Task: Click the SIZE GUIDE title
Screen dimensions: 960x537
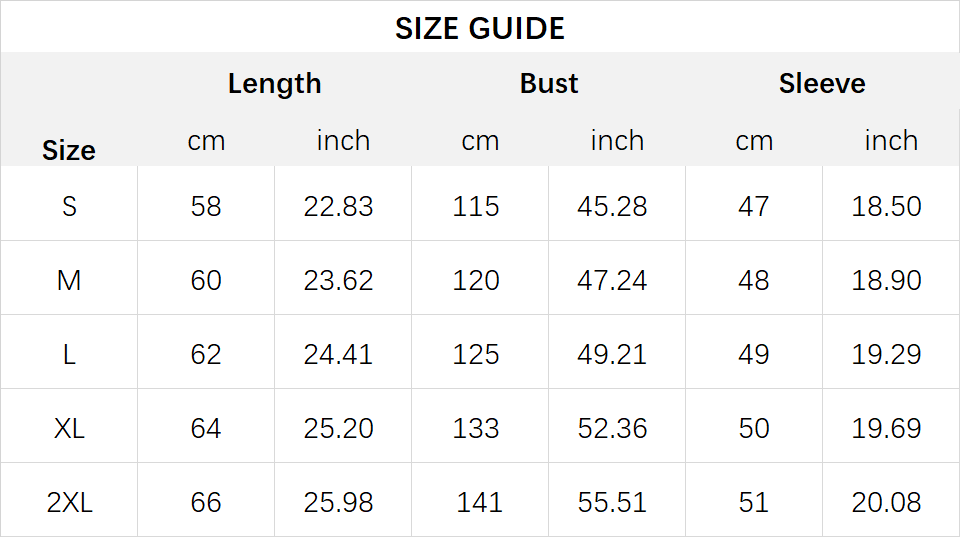Action: click(479, 28)
